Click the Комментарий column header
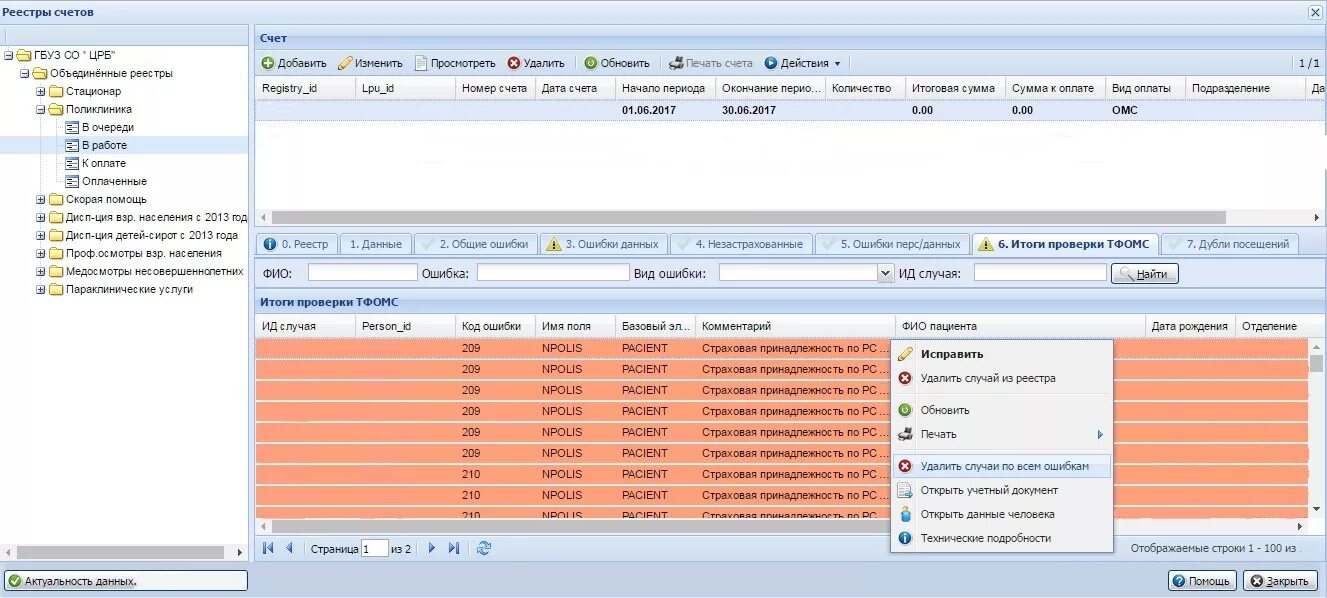This screenshot has height=598, width=1327. tap(795, 326)
